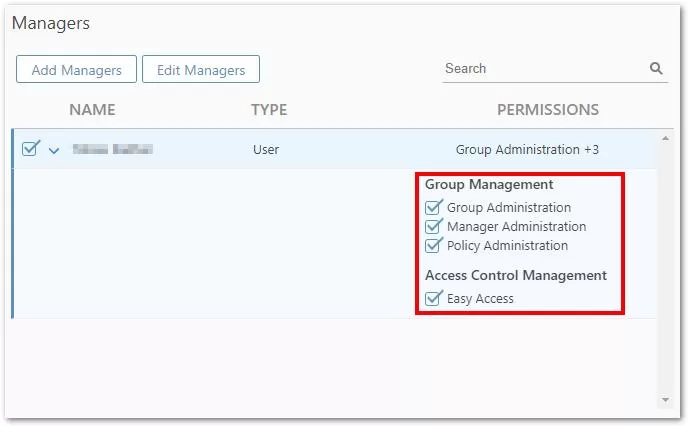Click the blurred manager name
Image resolution: width=689 pixels, height=427 pixels.
coord(112,150)
